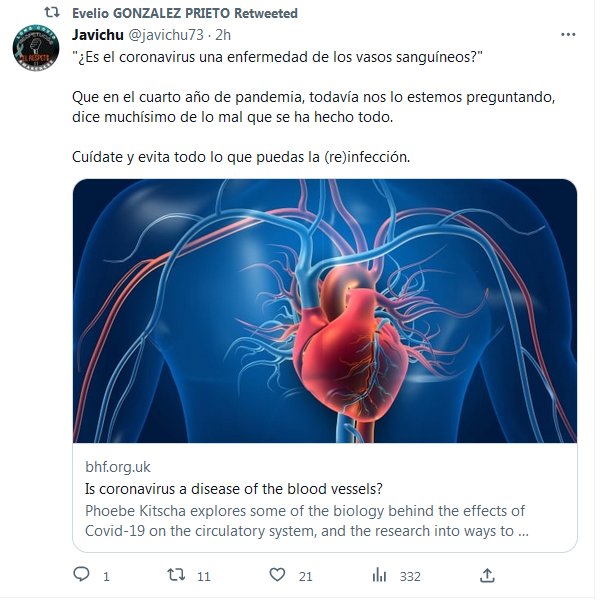Screen dimensions: 600x600
Task: View tweet analytics bar chart icon
Action: point(380,575)
